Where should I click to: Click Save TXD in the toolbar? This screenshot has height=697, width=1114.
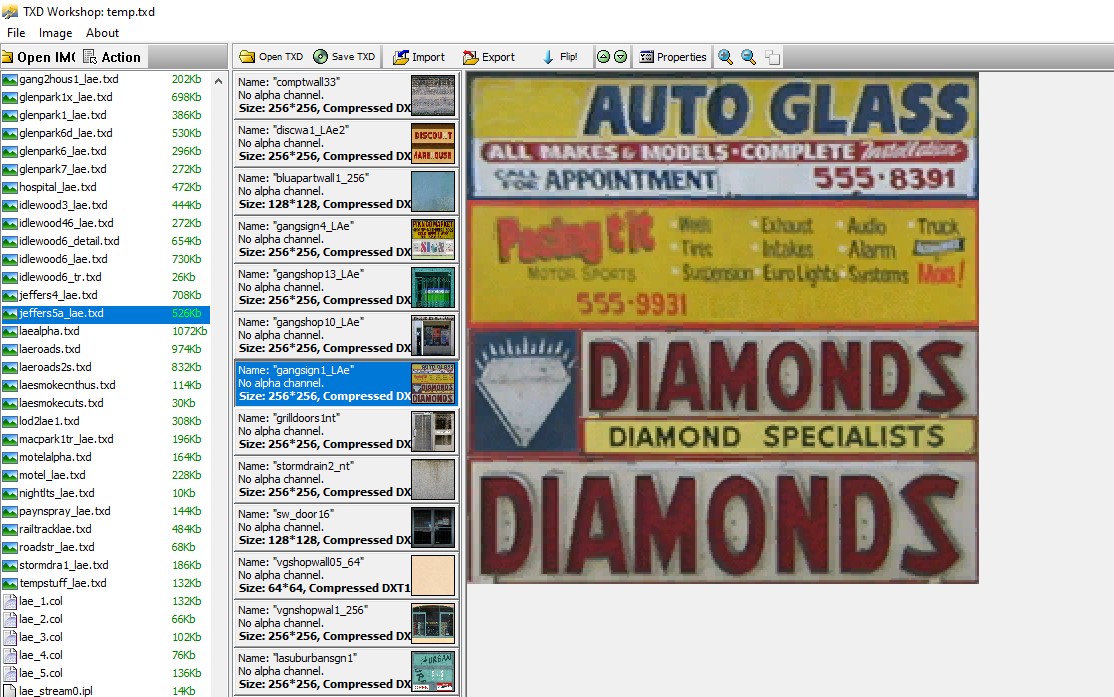click(x=345, y=57)
